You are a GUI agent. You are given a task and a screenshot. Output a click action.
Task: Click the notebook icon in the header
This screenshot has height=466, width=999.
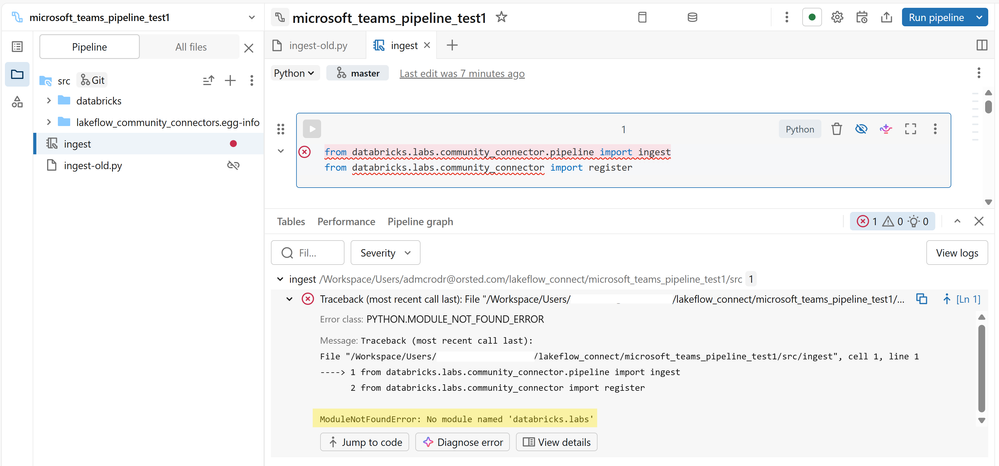coord(642,18)
